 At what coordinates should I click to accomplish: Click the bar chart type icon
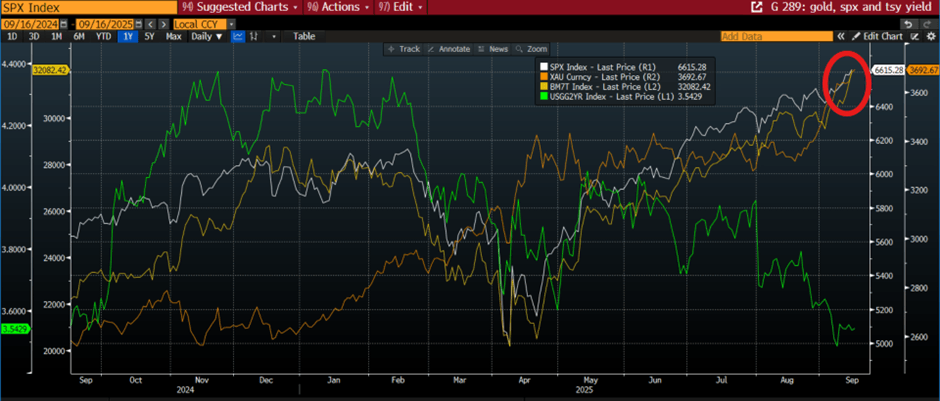[256, 36]
